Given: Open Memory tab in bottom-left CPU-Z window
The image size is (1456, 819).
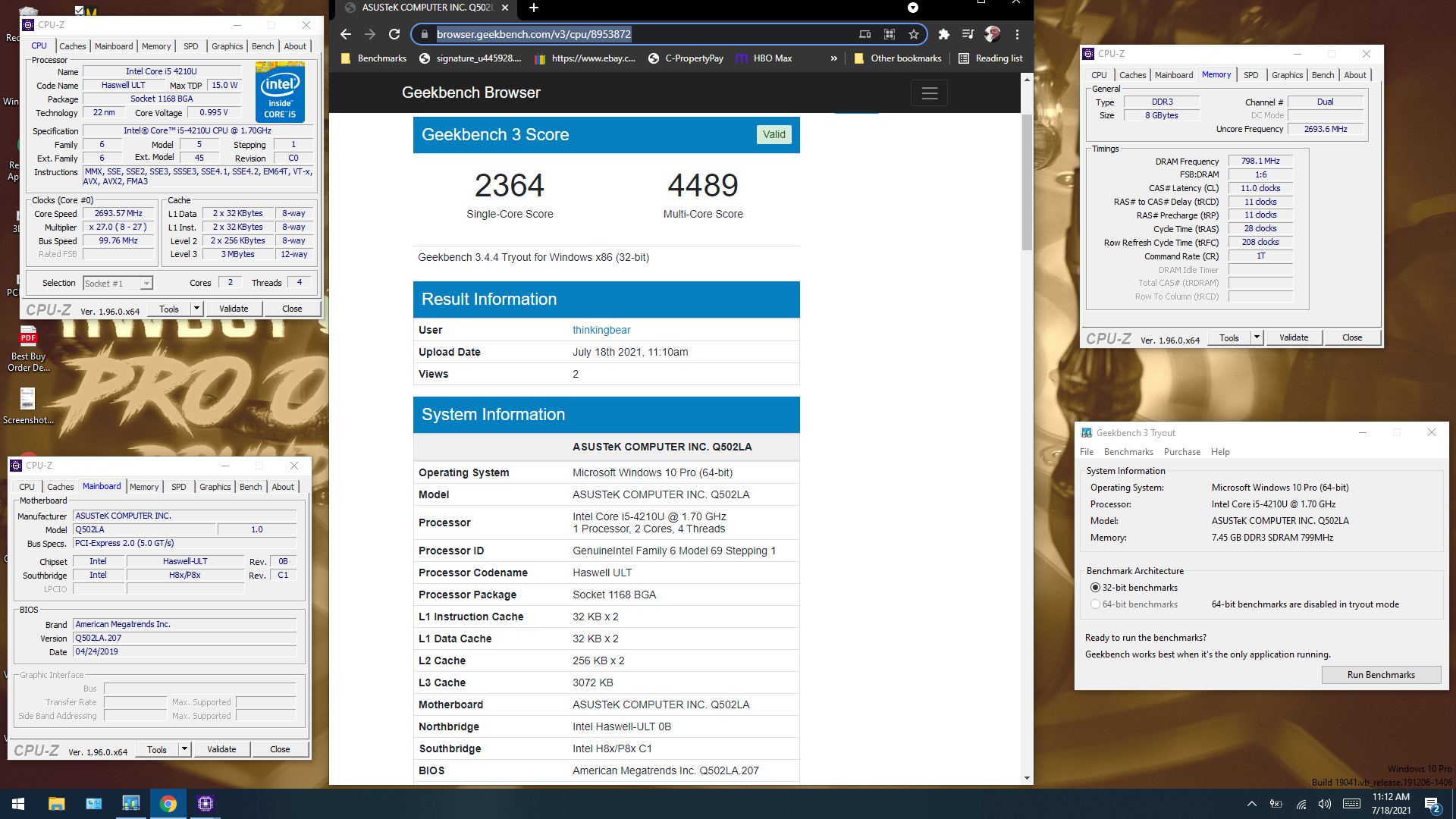Looking at the screenshot, I should (x=144, y=487).
